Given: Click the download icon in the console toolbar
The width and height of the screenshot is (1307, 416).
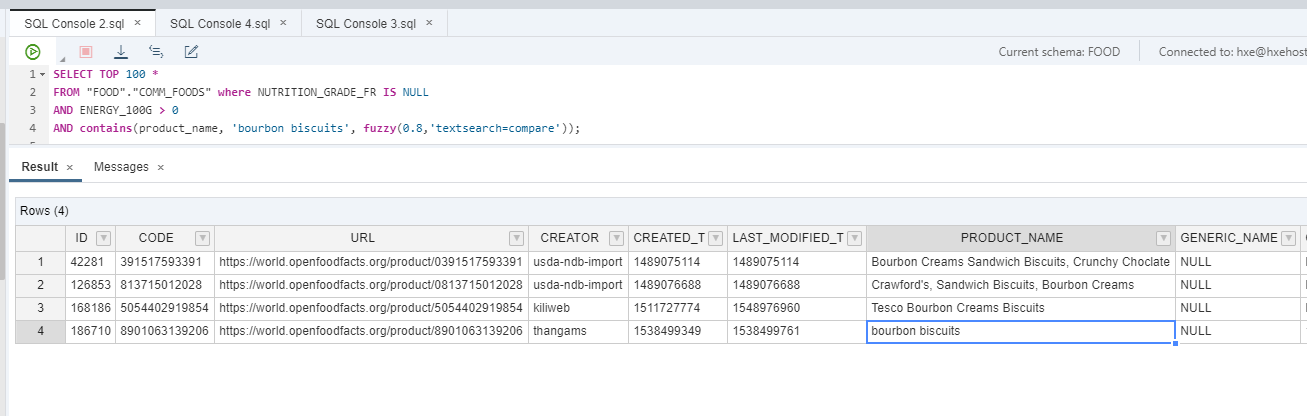Looking at the screenshot, I should click(x=121, y=51).
